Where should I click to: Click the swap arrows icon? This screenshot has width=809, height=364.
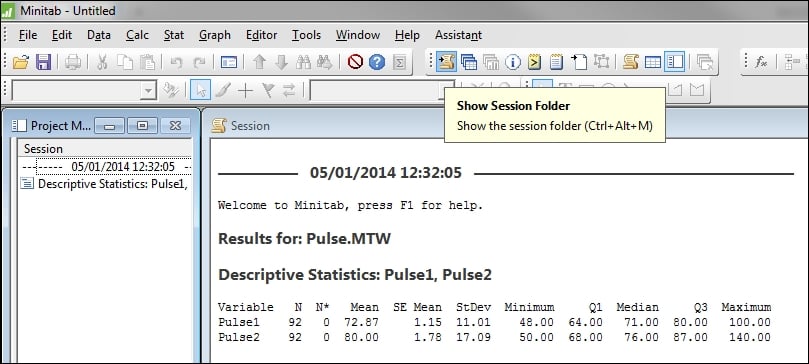click(289, 90)
